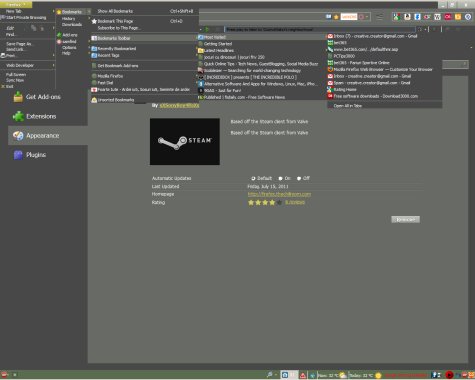Click the yellow star in address bar
475x380 pixels.
(336, 17)
